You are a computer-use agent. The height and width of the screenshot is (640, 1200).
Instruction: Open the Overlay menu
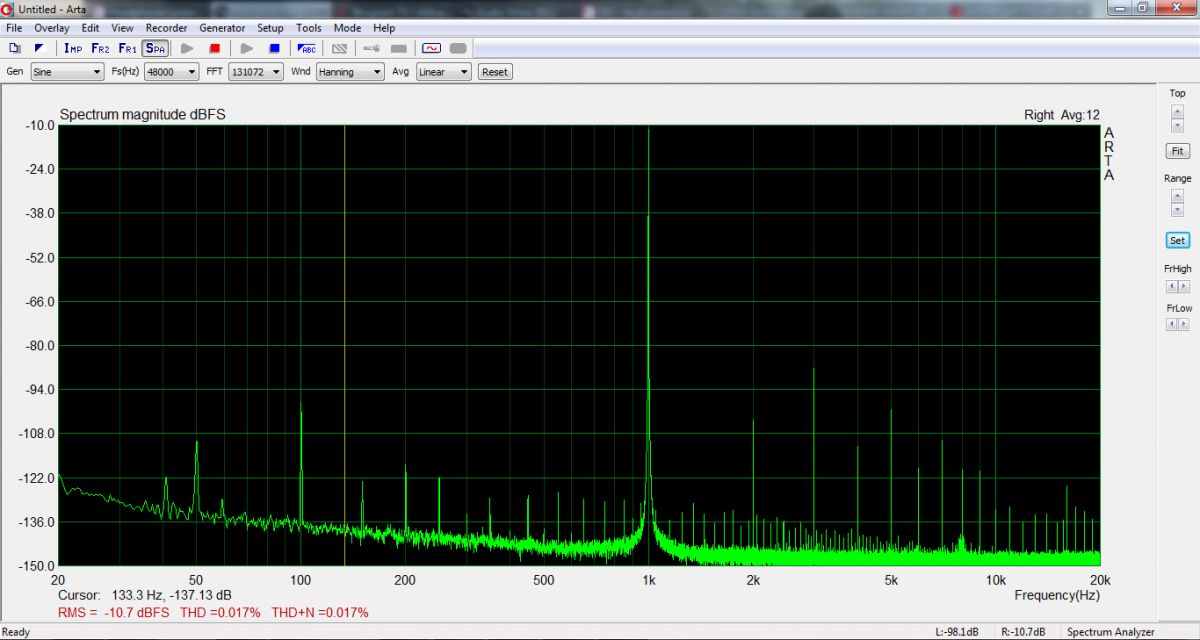[52, 28]
